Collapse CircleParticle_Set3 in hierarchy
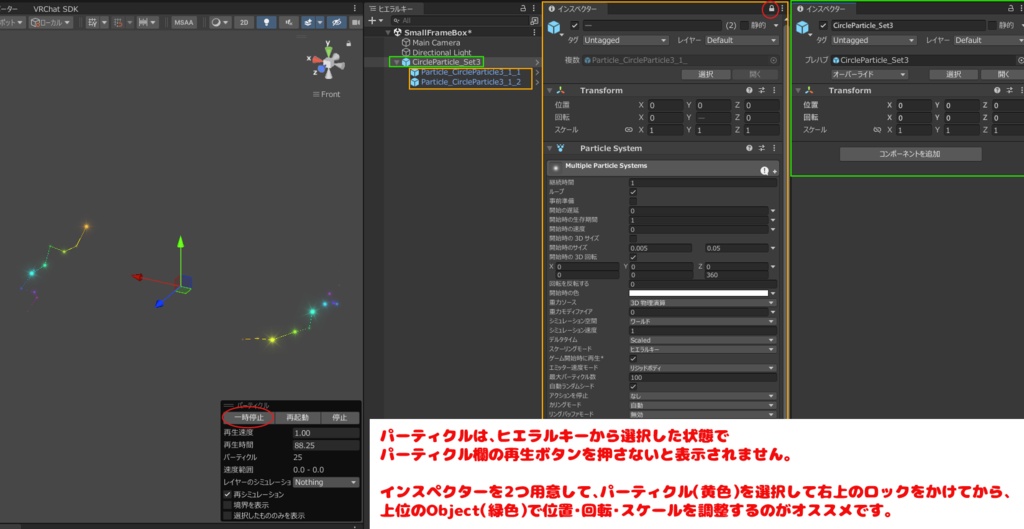This screenshot has height=529, width=1024. click(396, 62)
